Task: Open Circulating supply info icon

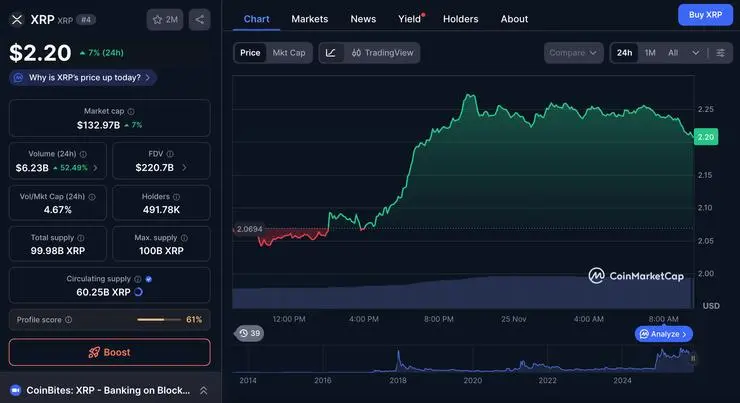Action: coord(137,279)
